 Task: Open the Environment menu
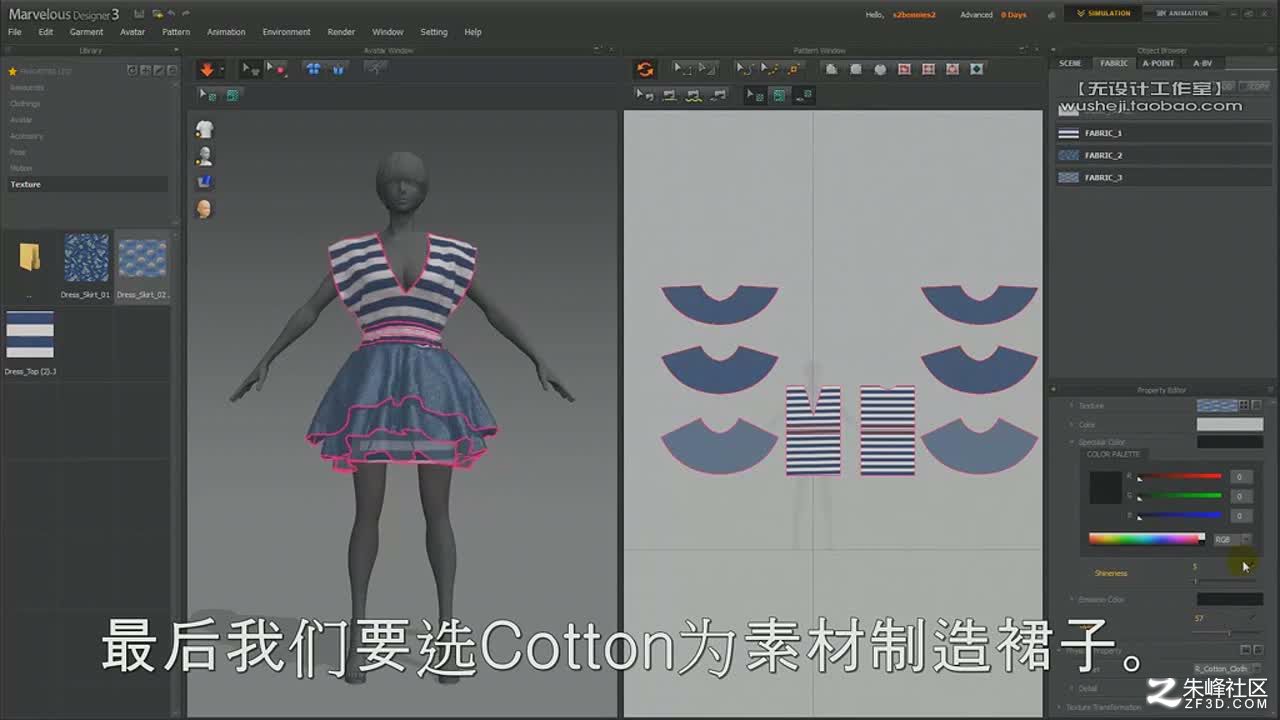click(x=286, y=32)
